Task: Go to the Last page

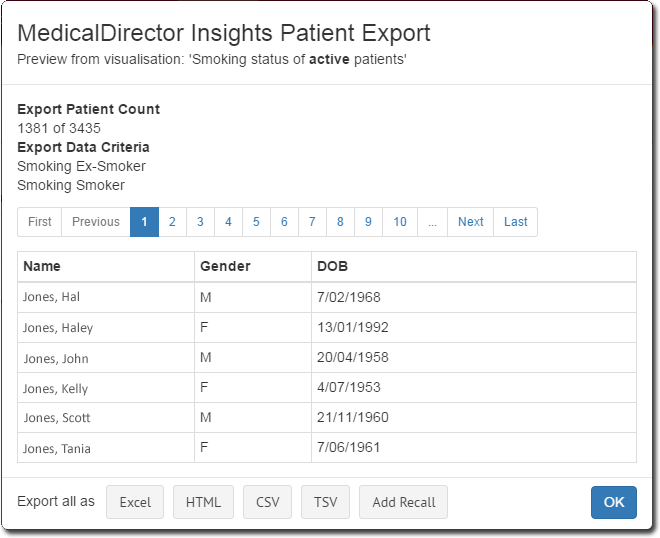Action: 515,222
